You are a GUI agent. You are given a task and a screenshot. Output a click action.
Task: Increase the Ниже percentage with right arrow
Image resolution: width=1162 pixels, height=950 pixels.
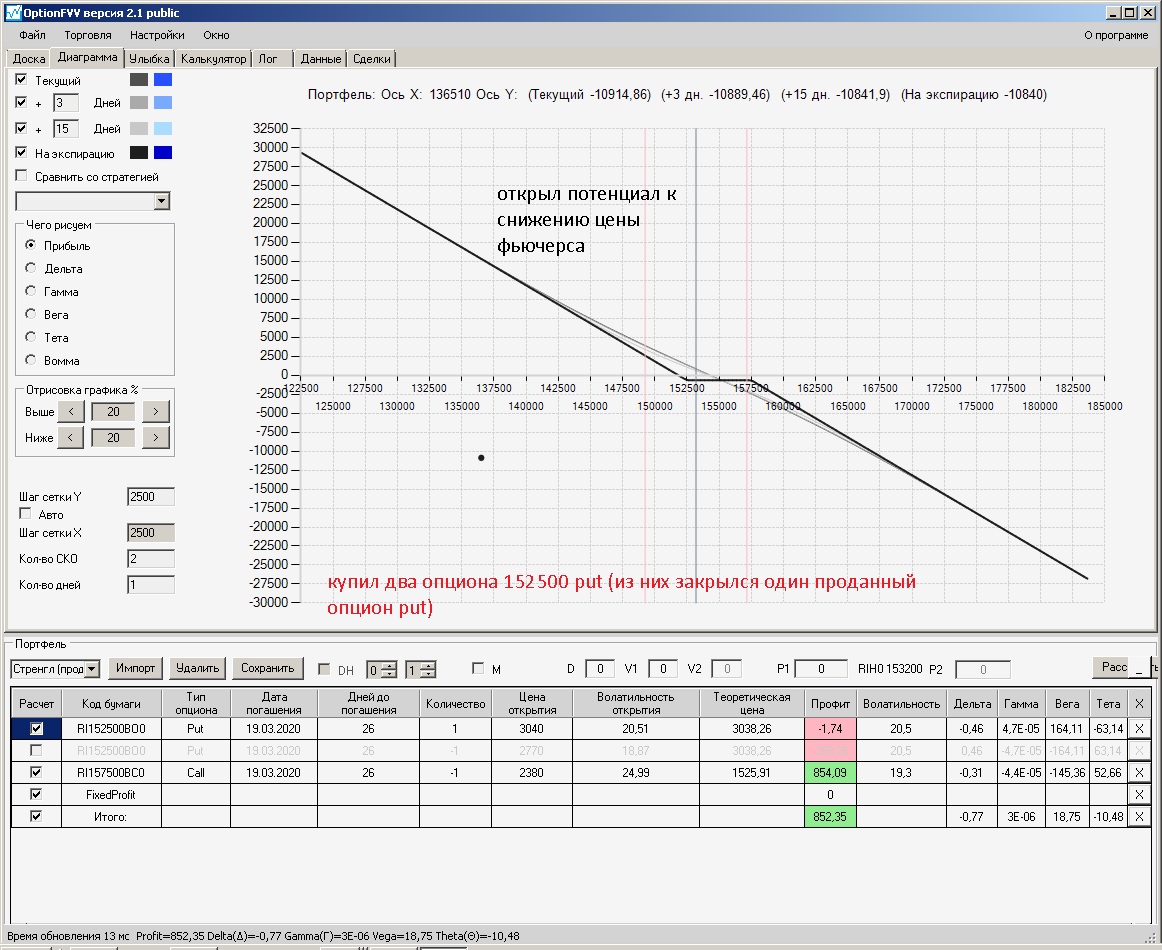point(156,437)
